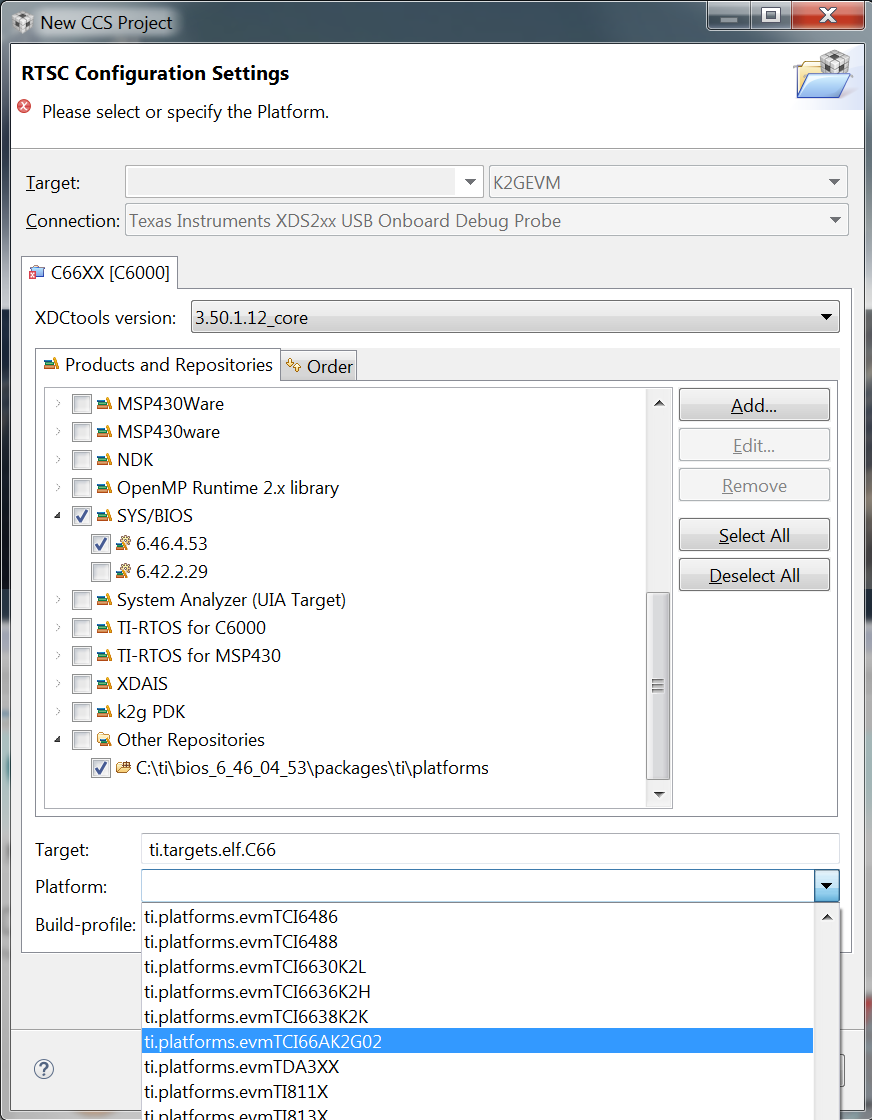Viewport: 872px width, 1120px height.
Task: Click the open folder icon of platforms repository path
Action: pyautogui.click(x=124, y=768)
